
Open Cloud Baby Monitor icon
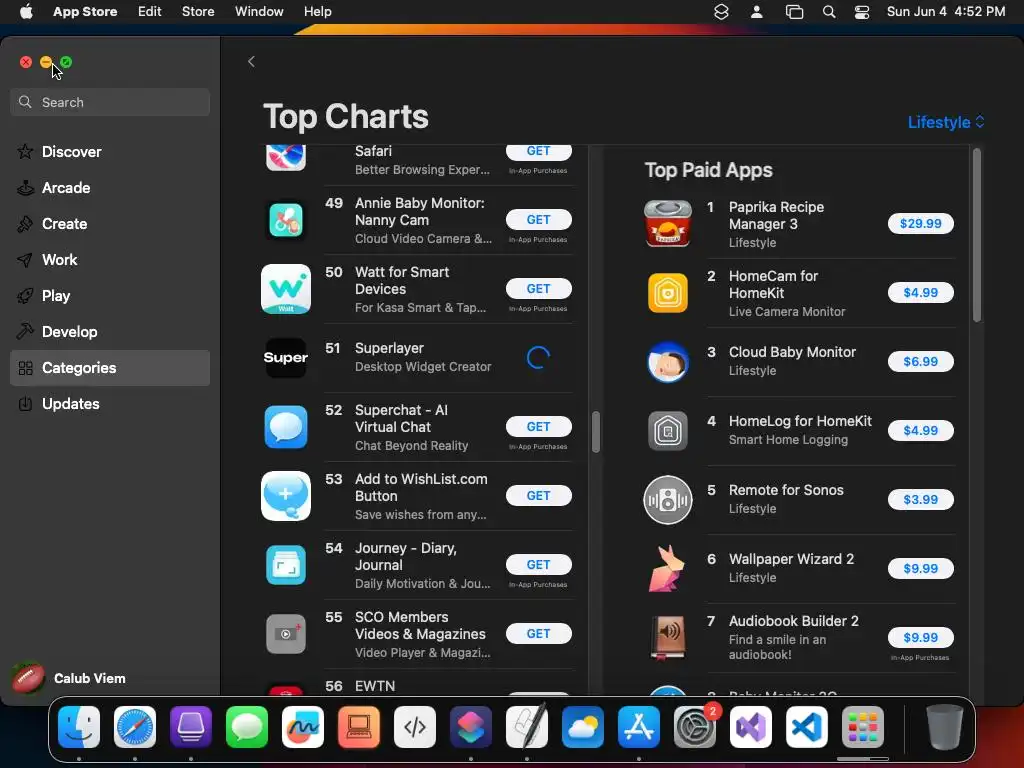coord(667,362)
